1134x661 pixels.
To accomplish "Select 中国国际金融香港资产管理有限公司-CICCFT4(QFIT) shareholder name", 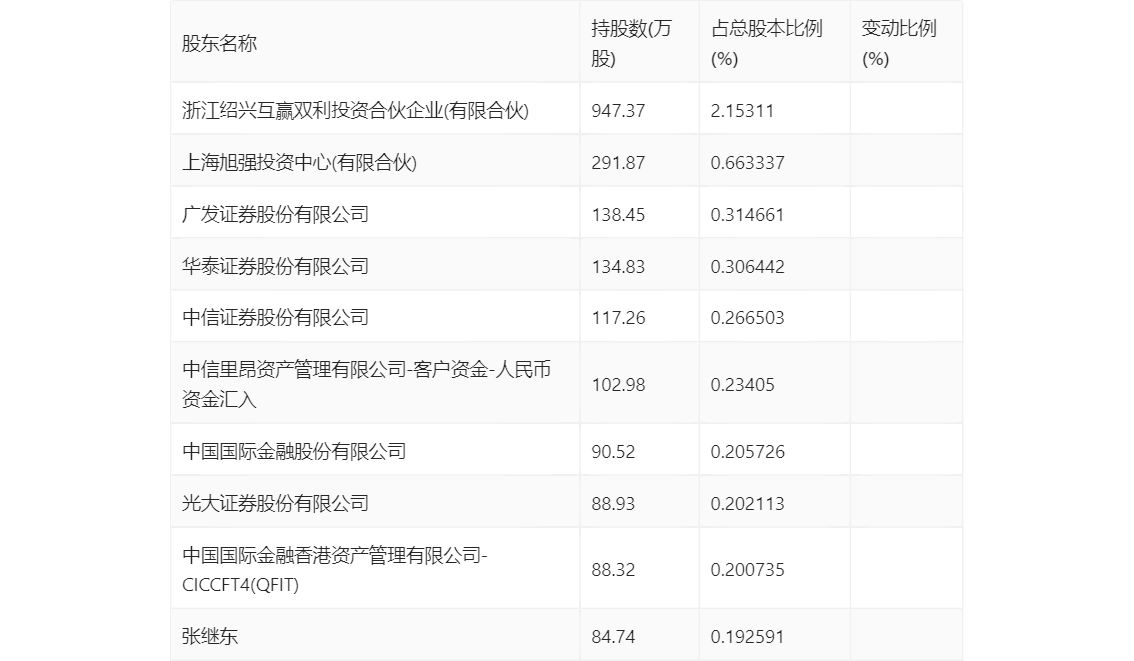I will click(335, 570).
